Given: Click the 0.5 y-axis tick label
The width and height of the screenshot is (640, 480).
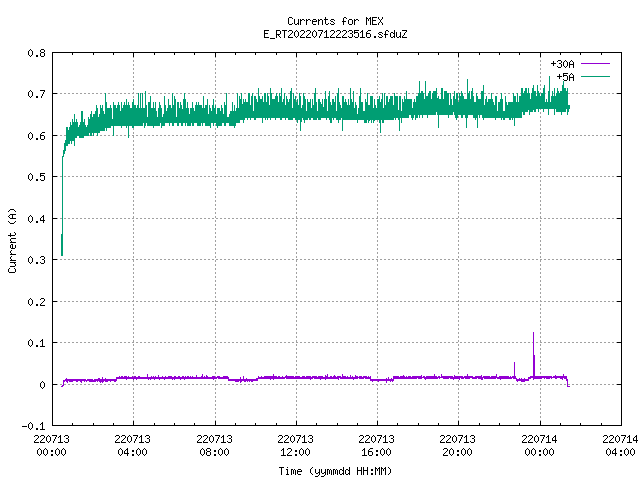Looking at the screenshot, I should 36,177.
